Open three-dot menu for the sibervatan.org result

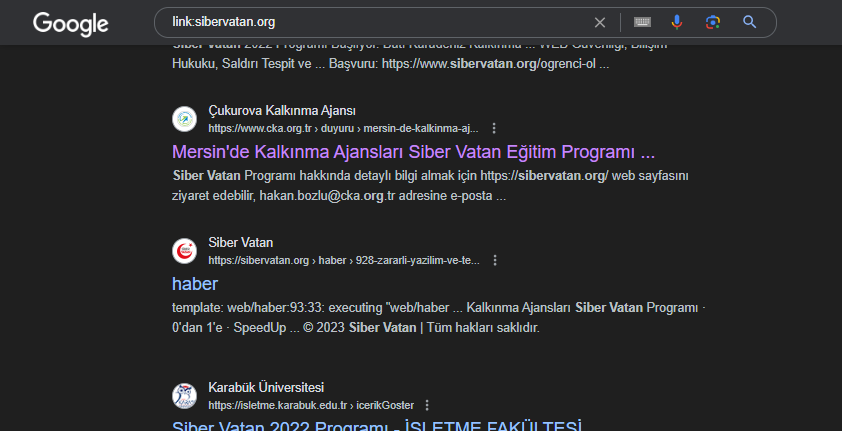click(495, 260)
